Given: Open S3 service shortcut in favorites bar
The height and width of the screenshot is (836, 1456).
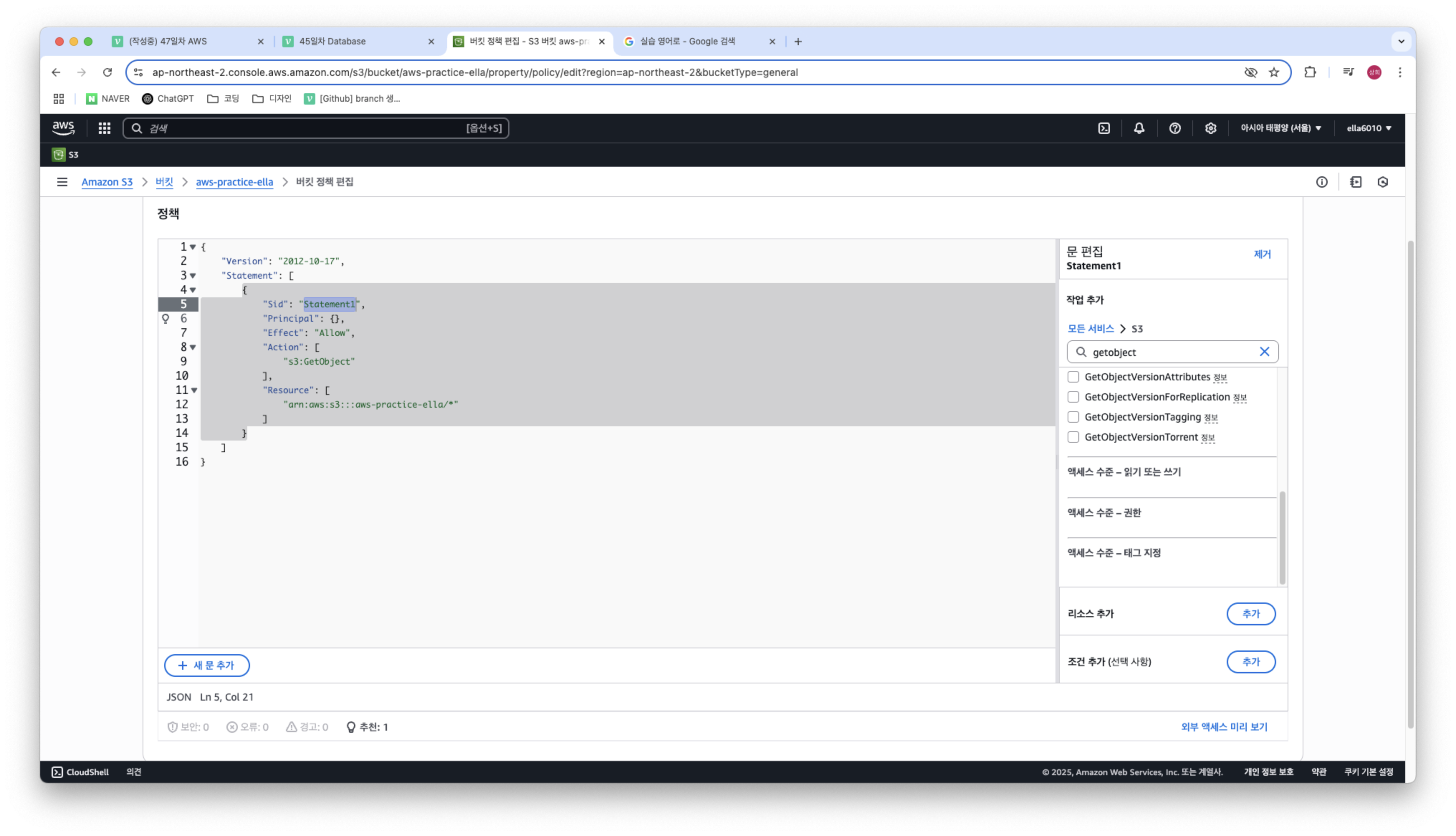Looking at the screenshot, I should point(66,154).
